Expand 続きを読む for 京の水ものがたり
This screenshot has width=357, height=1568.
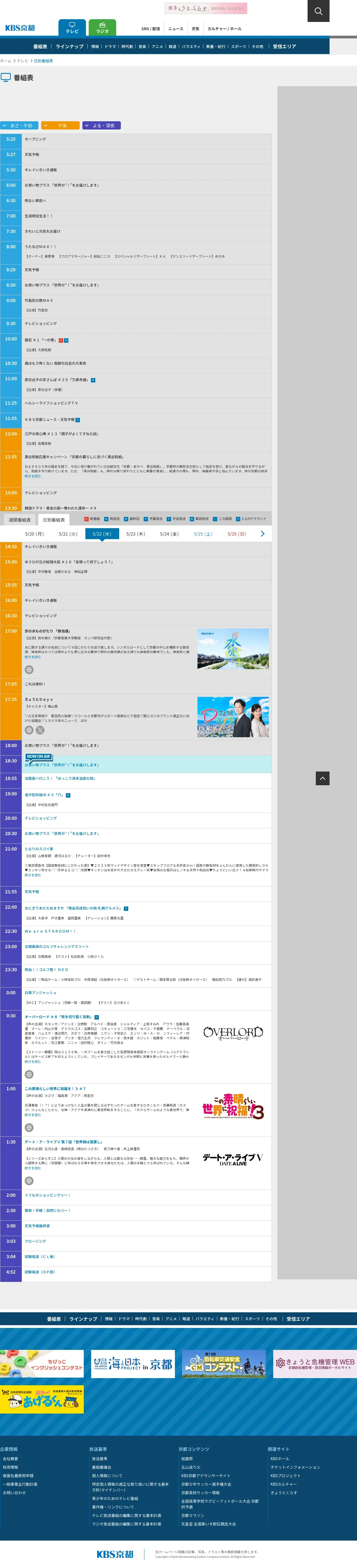[x=33, y=657]
